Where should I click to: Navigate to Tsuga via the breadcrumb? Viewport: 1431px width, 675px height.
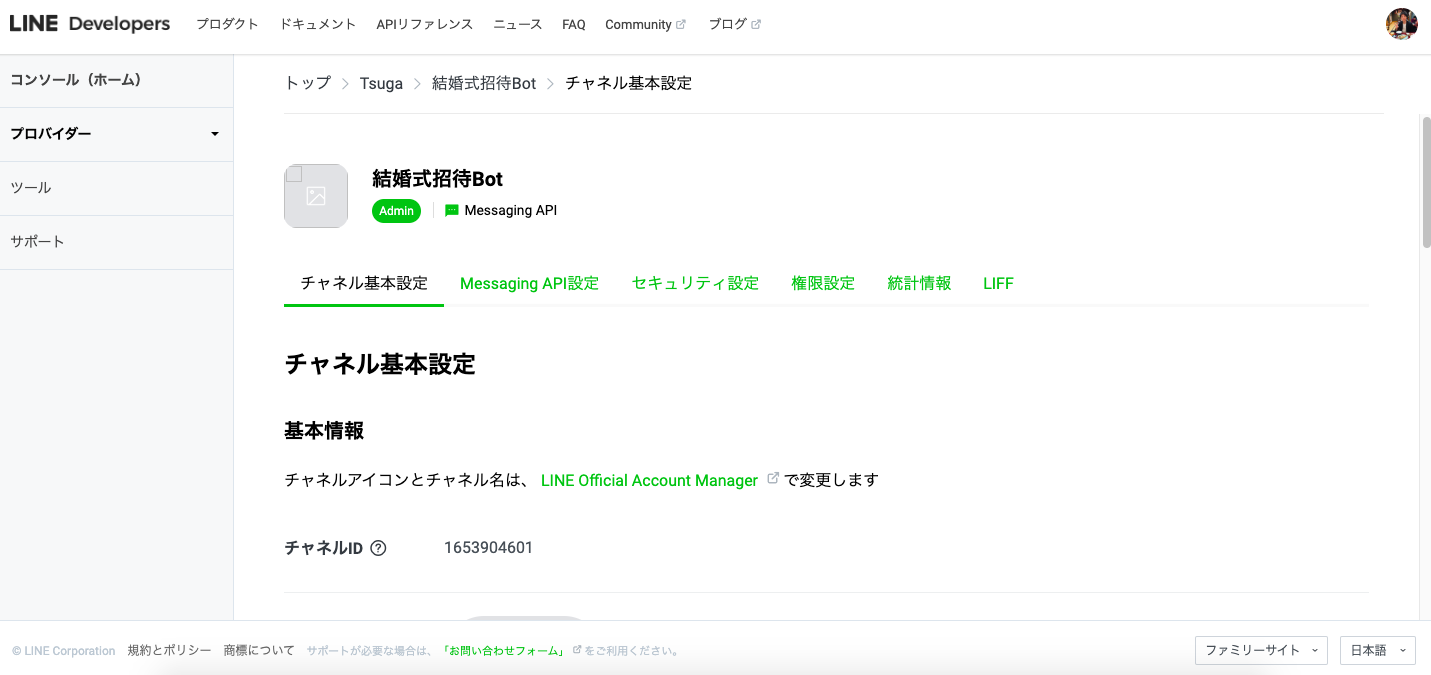381,83
